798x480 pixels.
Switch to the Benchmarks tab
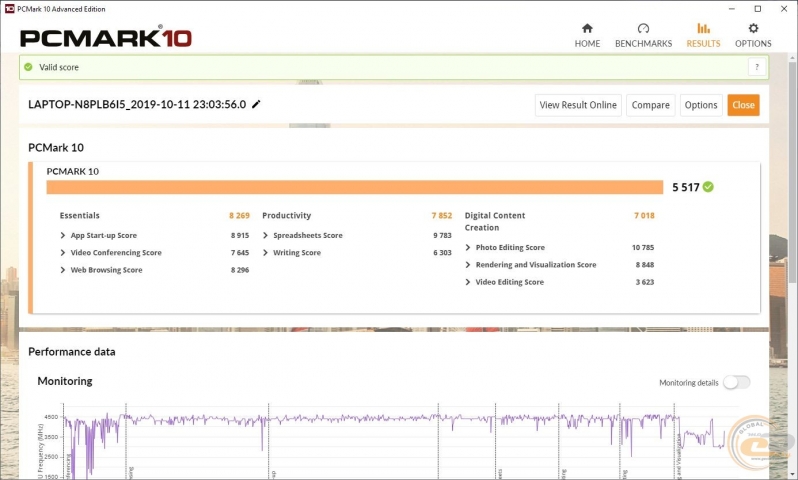(x=643, y=36)
